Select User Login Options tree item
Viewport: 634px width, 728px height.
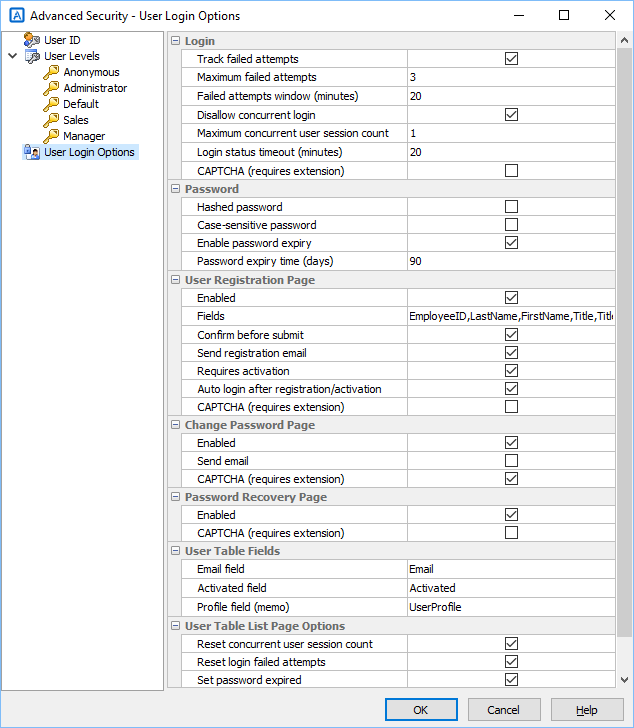[89, 152]
